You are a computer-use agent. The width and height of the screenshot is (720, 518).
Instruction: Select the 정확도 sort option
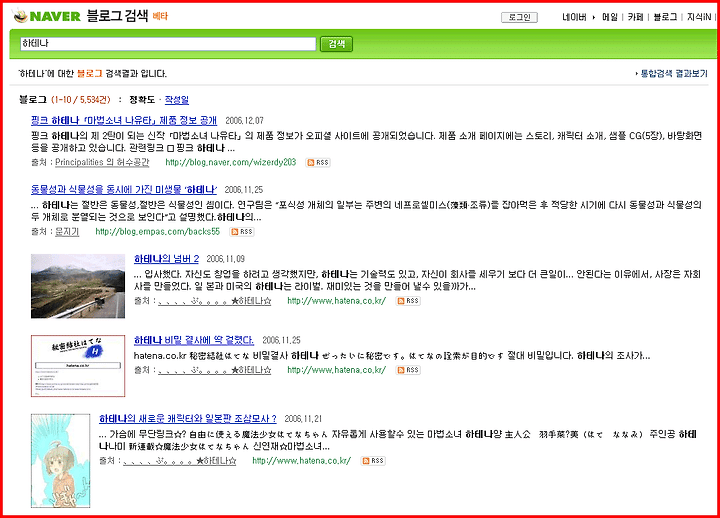(x=142, y=100)
